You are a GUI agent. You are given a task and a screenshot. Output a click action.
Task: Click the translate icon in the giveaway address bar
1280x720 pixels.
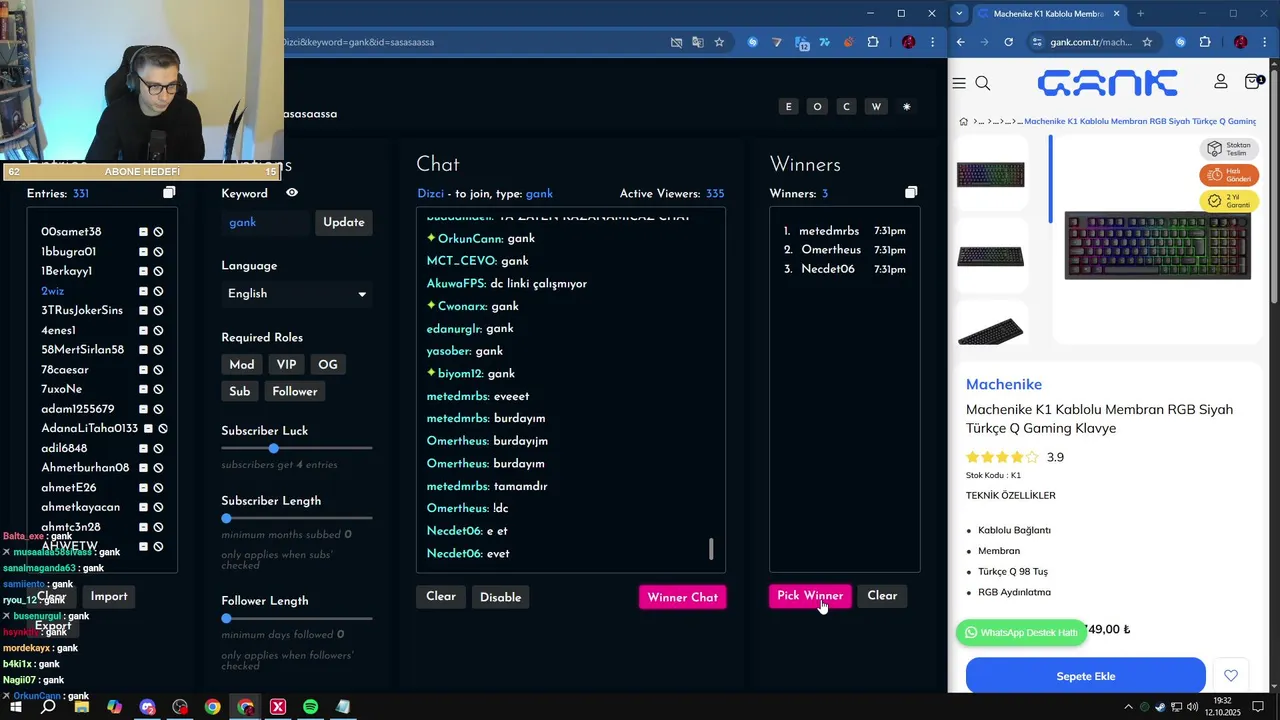click(x=698, y=42)
